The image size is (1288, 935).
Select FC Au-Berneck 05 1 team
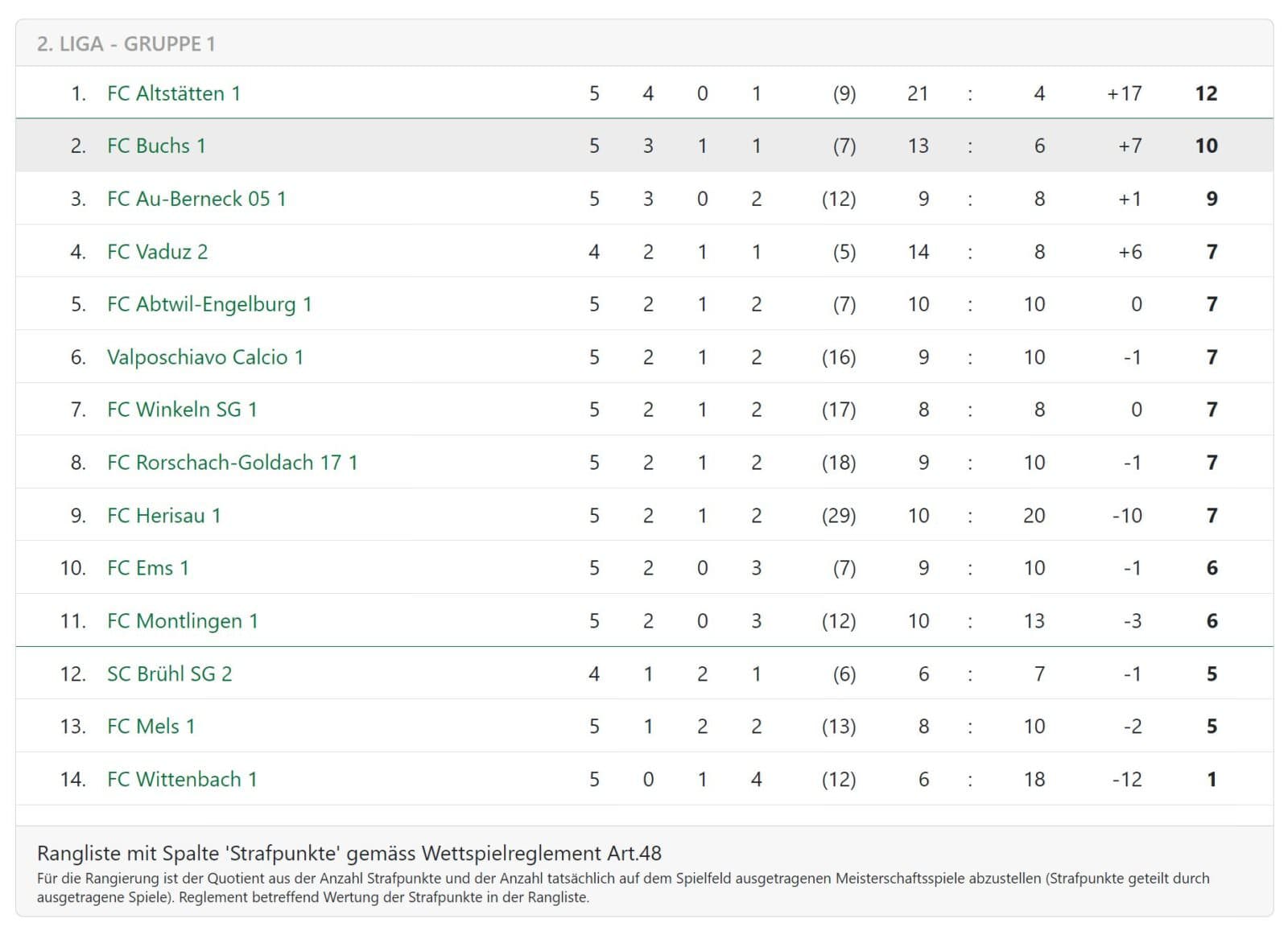coord(196,199)
